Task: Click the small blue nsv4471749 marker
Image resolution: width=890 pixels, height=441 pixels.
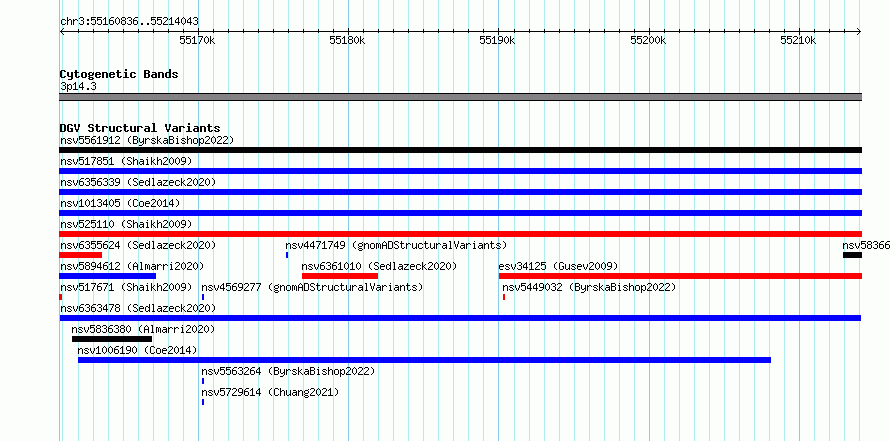Action: [x=287, y=255]
